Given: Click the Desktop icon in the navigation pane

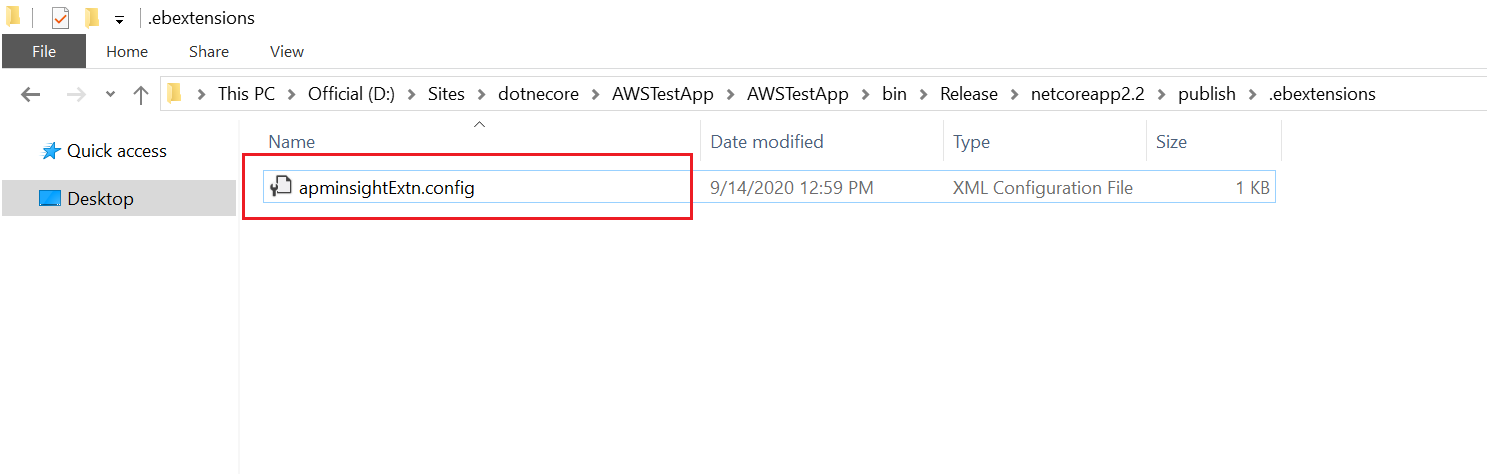Looking at the screenshot, I should [x=50, y=199].
